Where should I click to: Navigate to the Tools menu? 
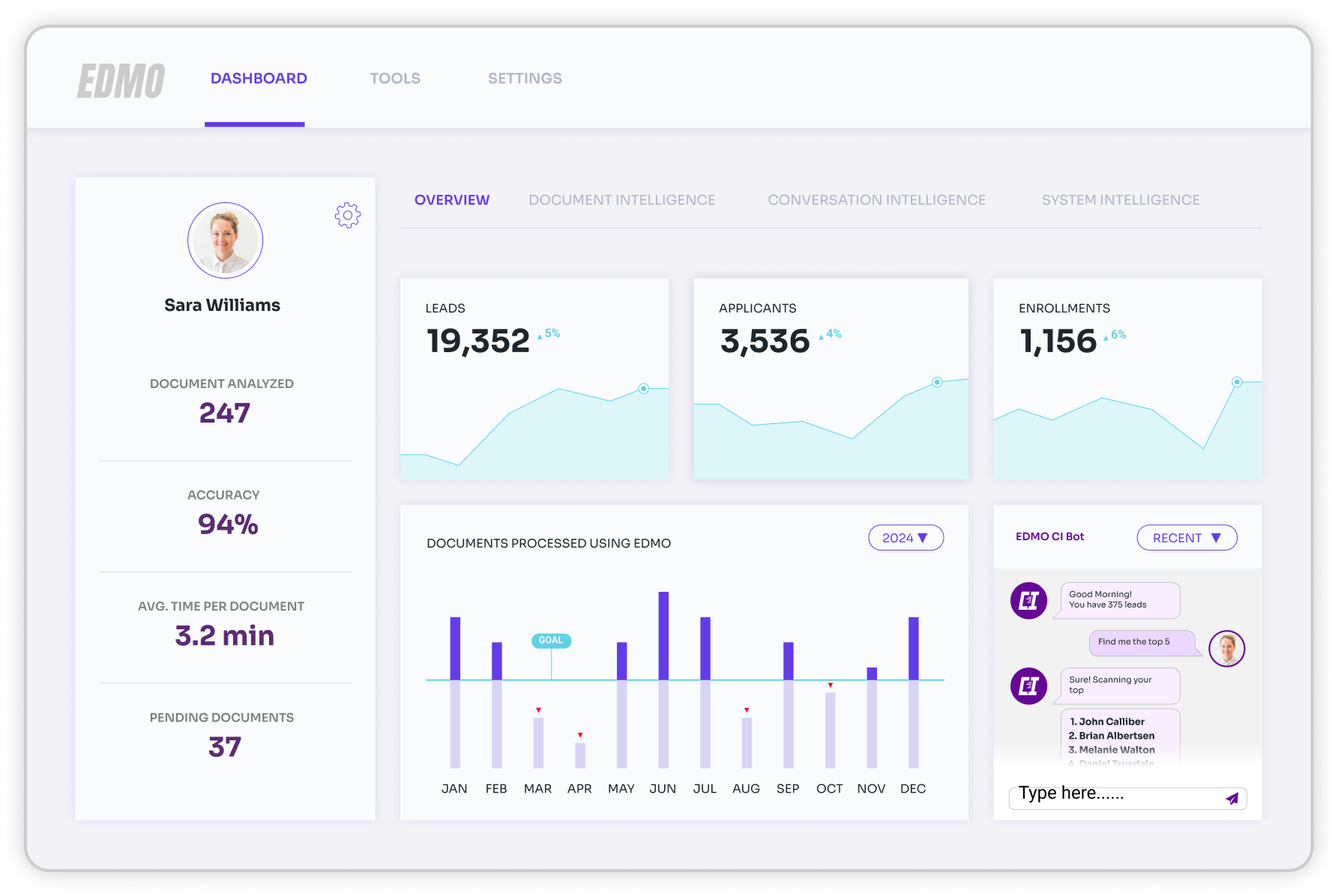[x=394, y=78]
